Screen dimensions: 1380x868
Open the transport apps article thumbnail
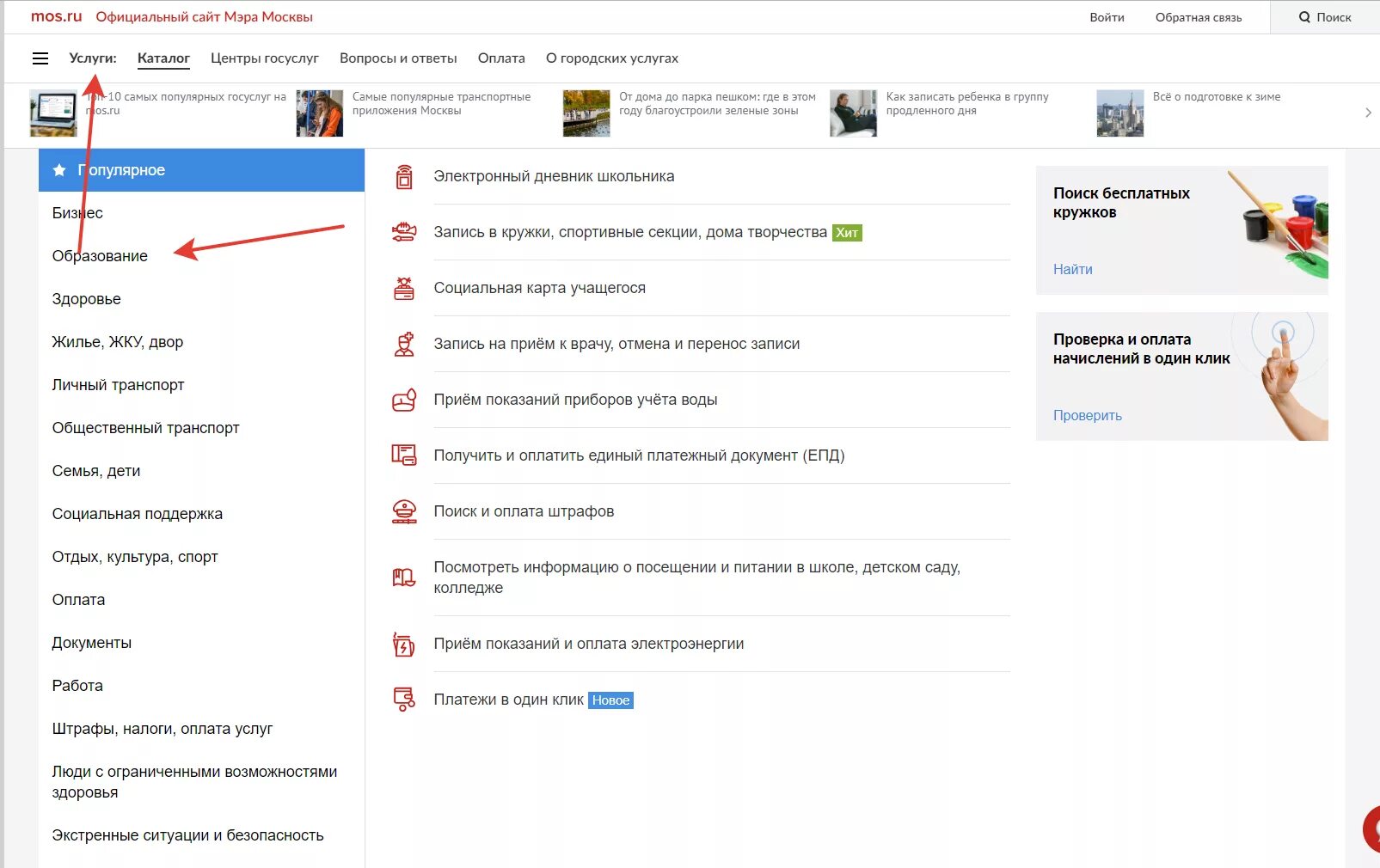point(320,113)
